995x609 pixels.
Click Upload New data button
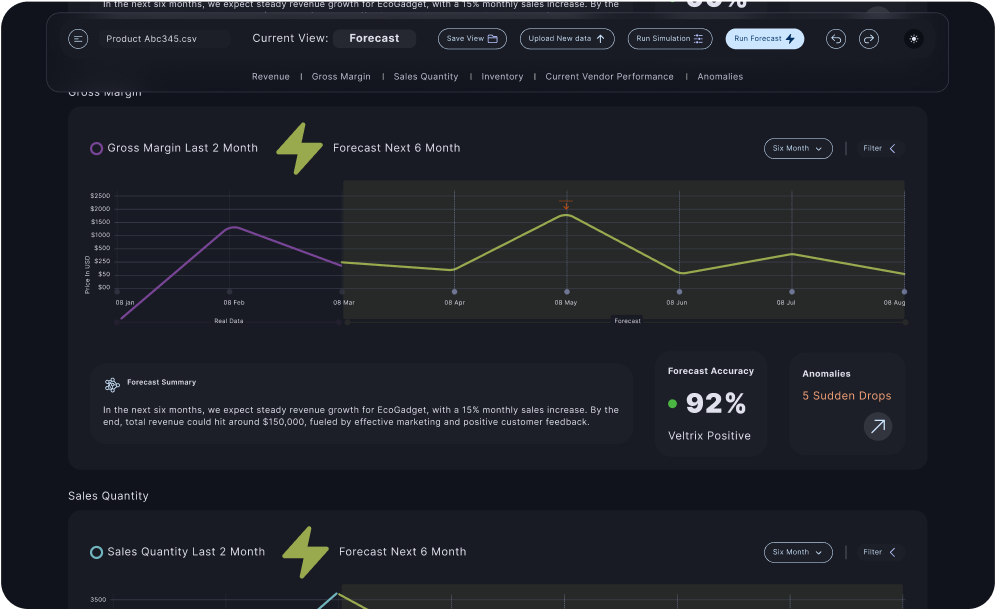coord(567,39)
